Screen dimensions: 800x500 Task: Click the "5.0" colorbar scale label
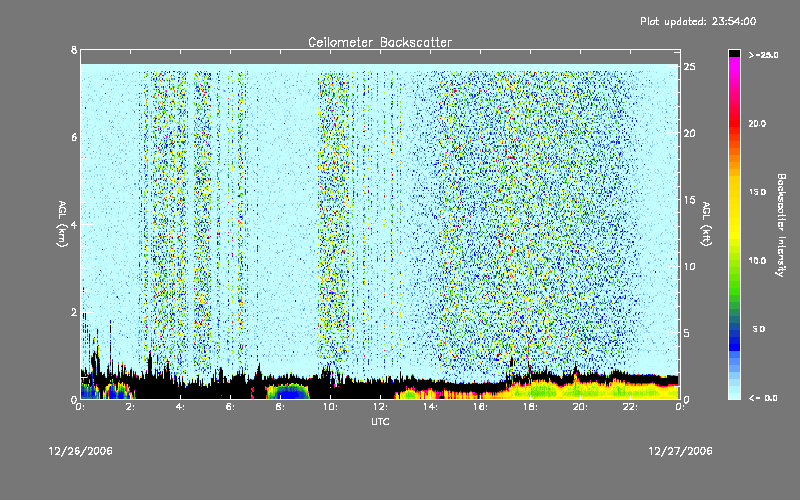point(759,329)
